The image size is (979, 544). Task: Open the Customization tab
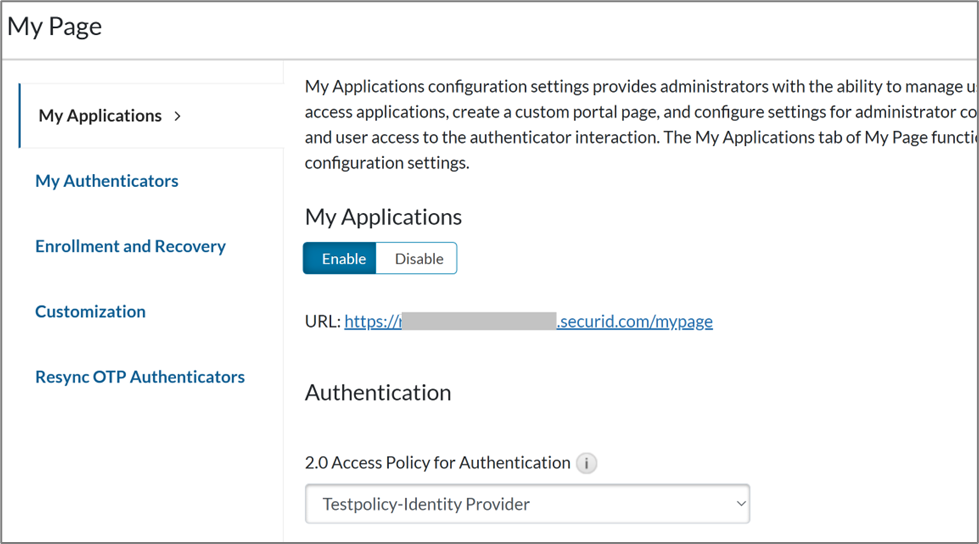[x=90, y=311]
